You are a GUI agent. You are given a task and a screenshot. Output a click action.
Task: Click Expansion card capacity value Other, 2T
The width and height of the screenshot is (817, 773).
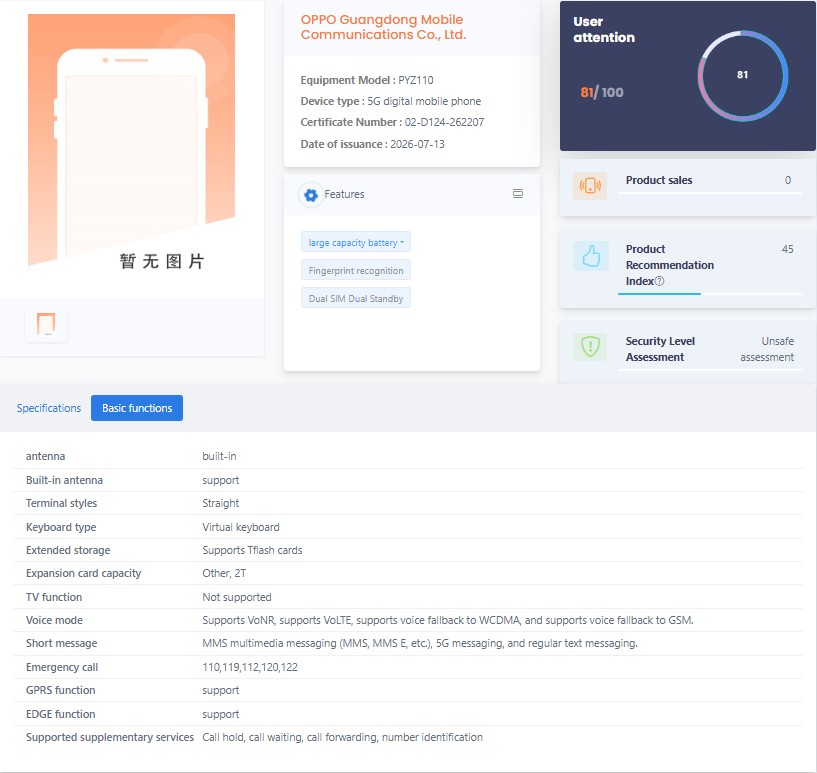224,573
